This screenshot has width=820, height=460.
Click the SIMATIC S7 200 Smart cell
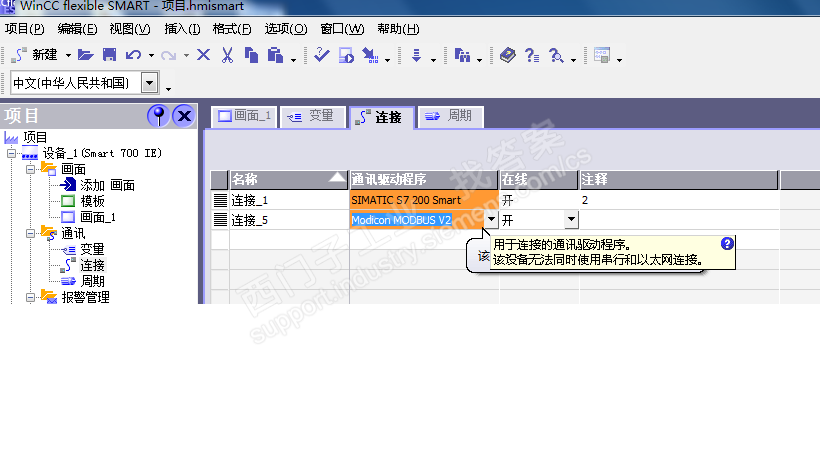(424, 200)
